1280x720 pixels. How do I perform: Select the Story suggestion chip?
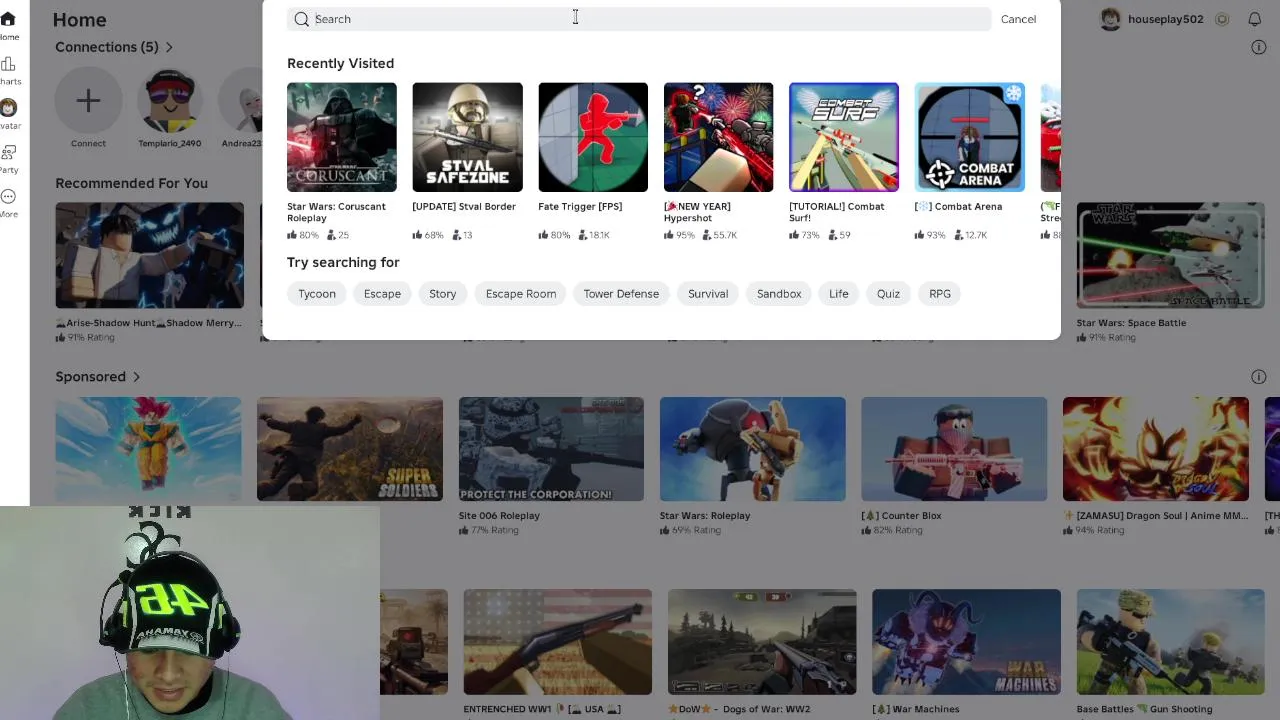[442, 294]
